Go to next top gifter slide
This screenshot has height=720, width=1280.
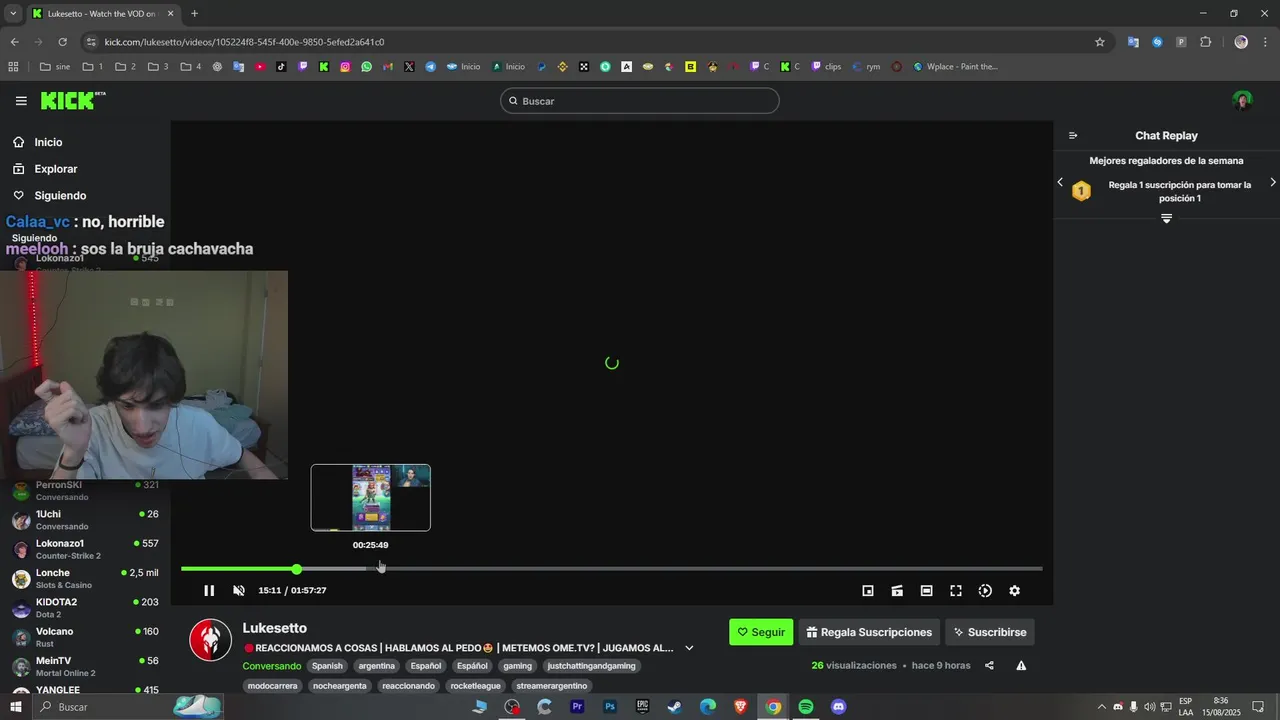1273,182
